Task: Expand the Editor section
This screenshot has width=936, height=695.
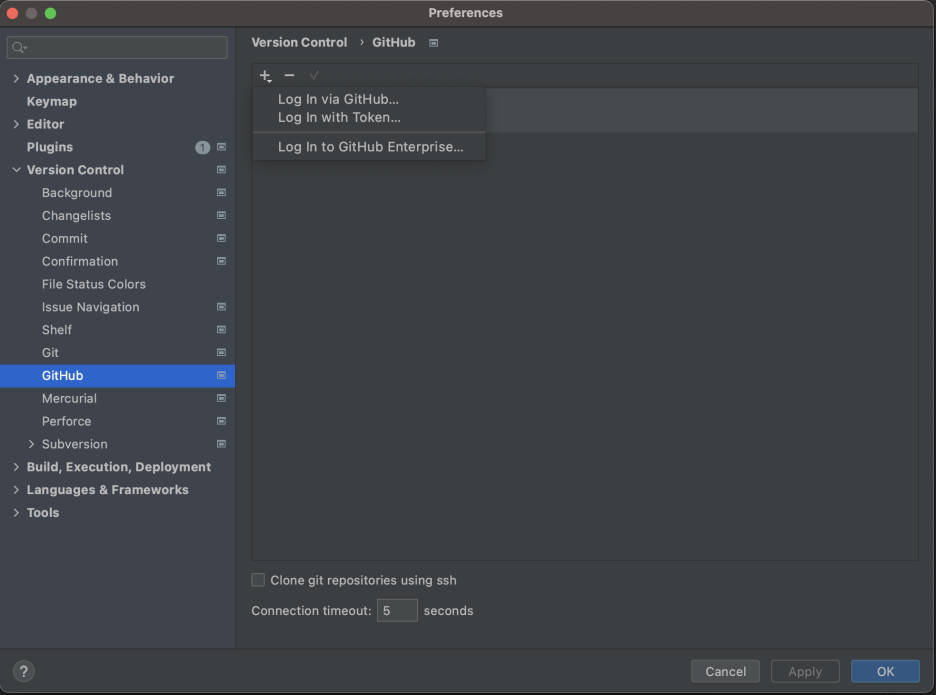Action: 16,124
